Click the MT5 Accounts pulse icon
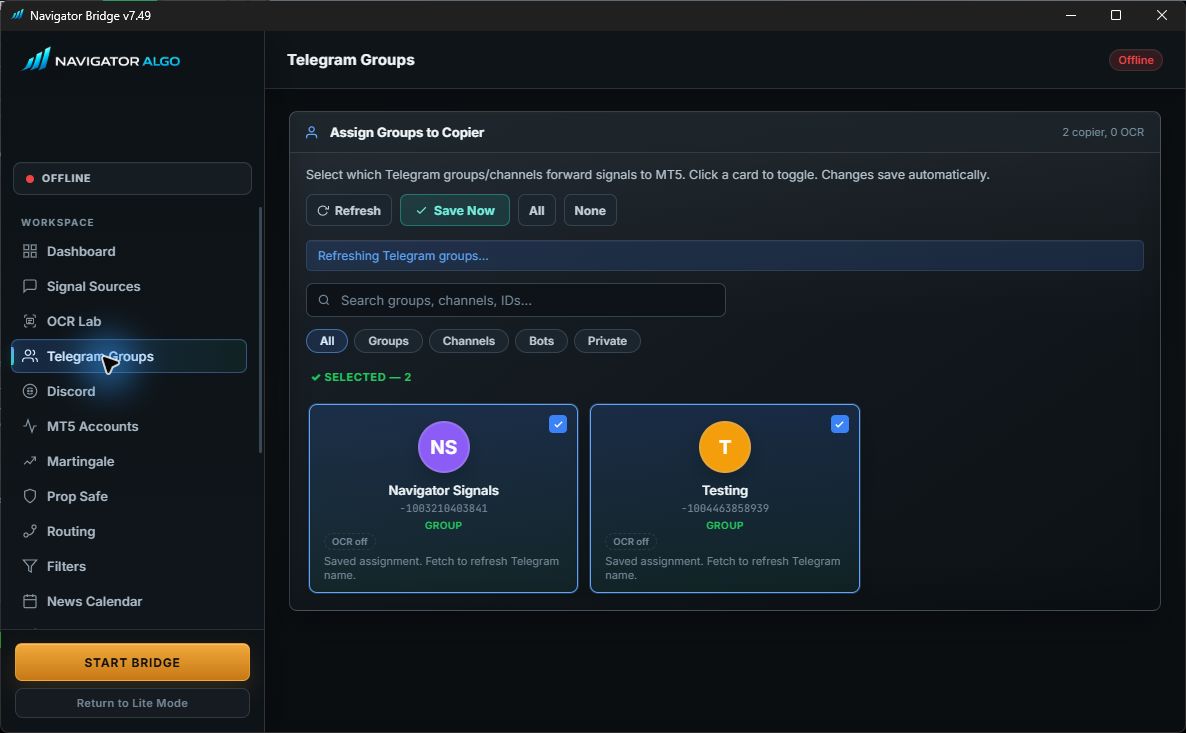 pyautogui.click(x=29, y=426)
